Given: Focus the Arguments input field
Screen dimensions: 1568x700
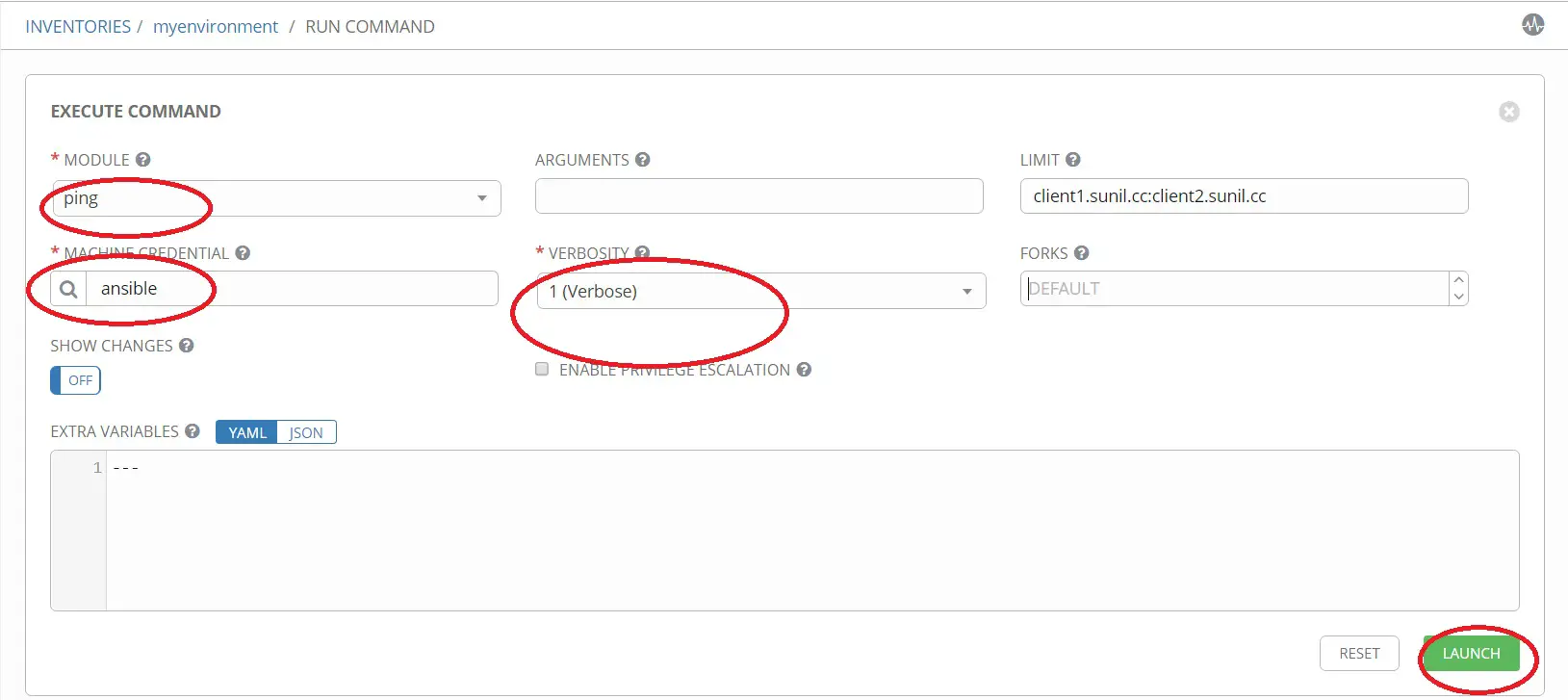Looking at the screenshot, I should point(758,196).
